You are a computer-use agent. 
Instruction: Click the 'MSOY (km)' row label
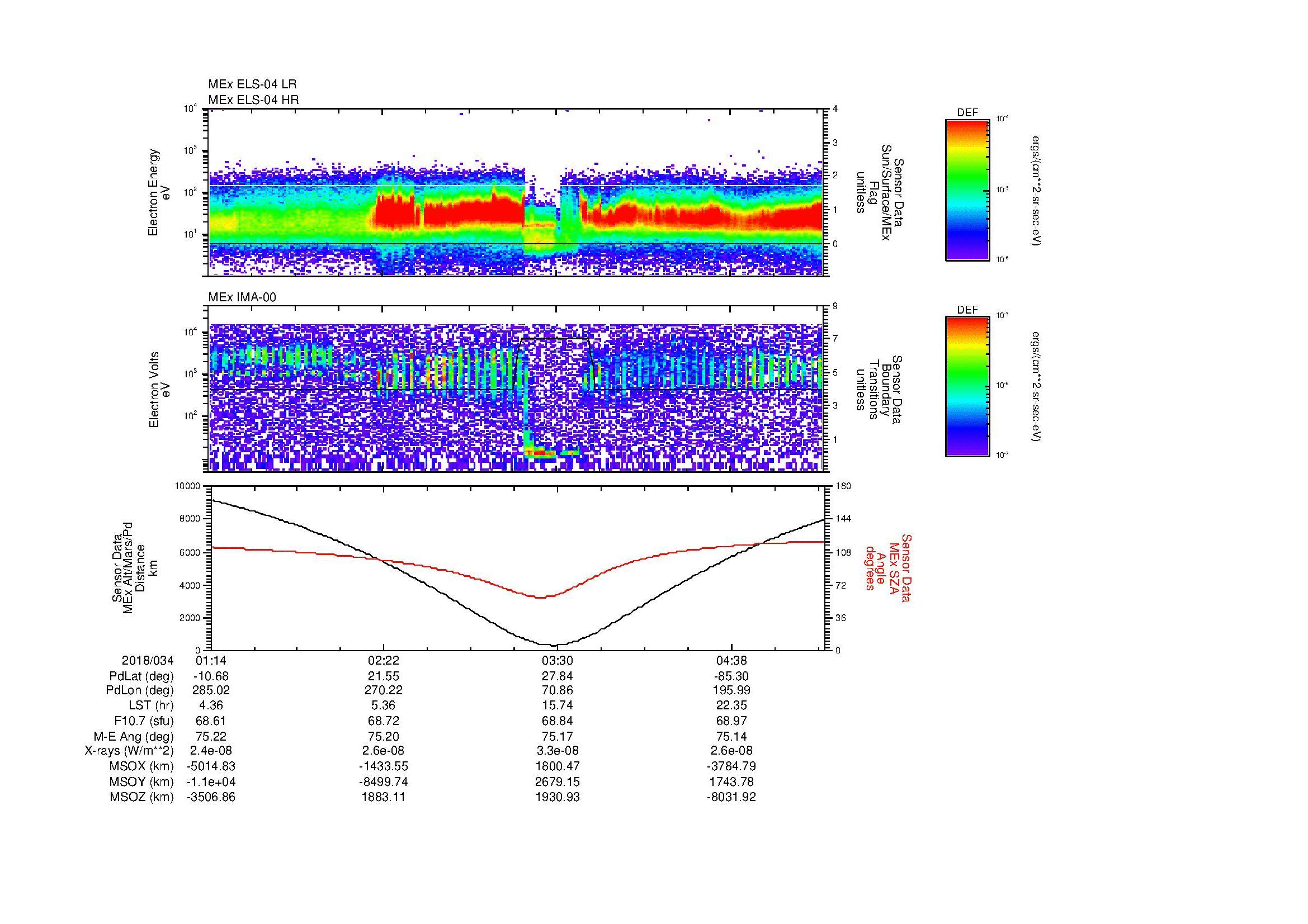tap(141, 781)
